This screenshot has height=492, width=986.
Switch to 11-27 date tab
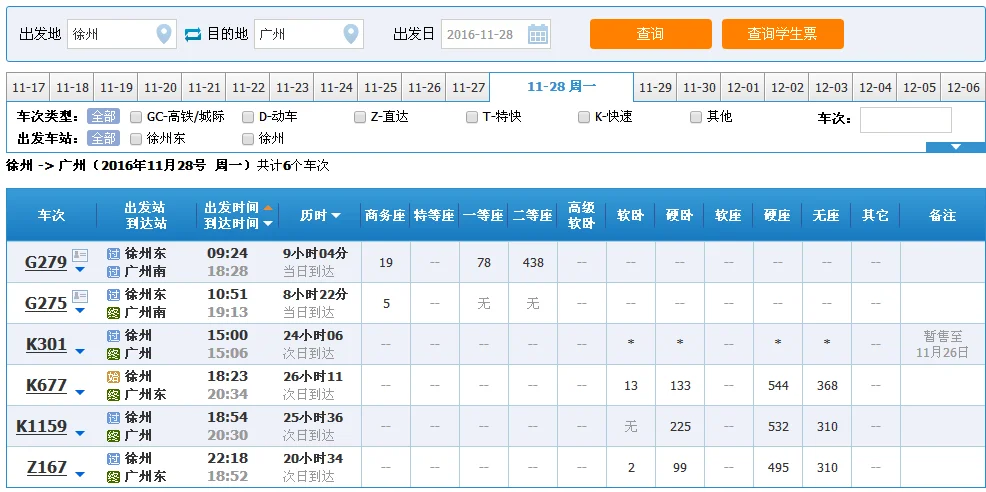pos(468,87)
